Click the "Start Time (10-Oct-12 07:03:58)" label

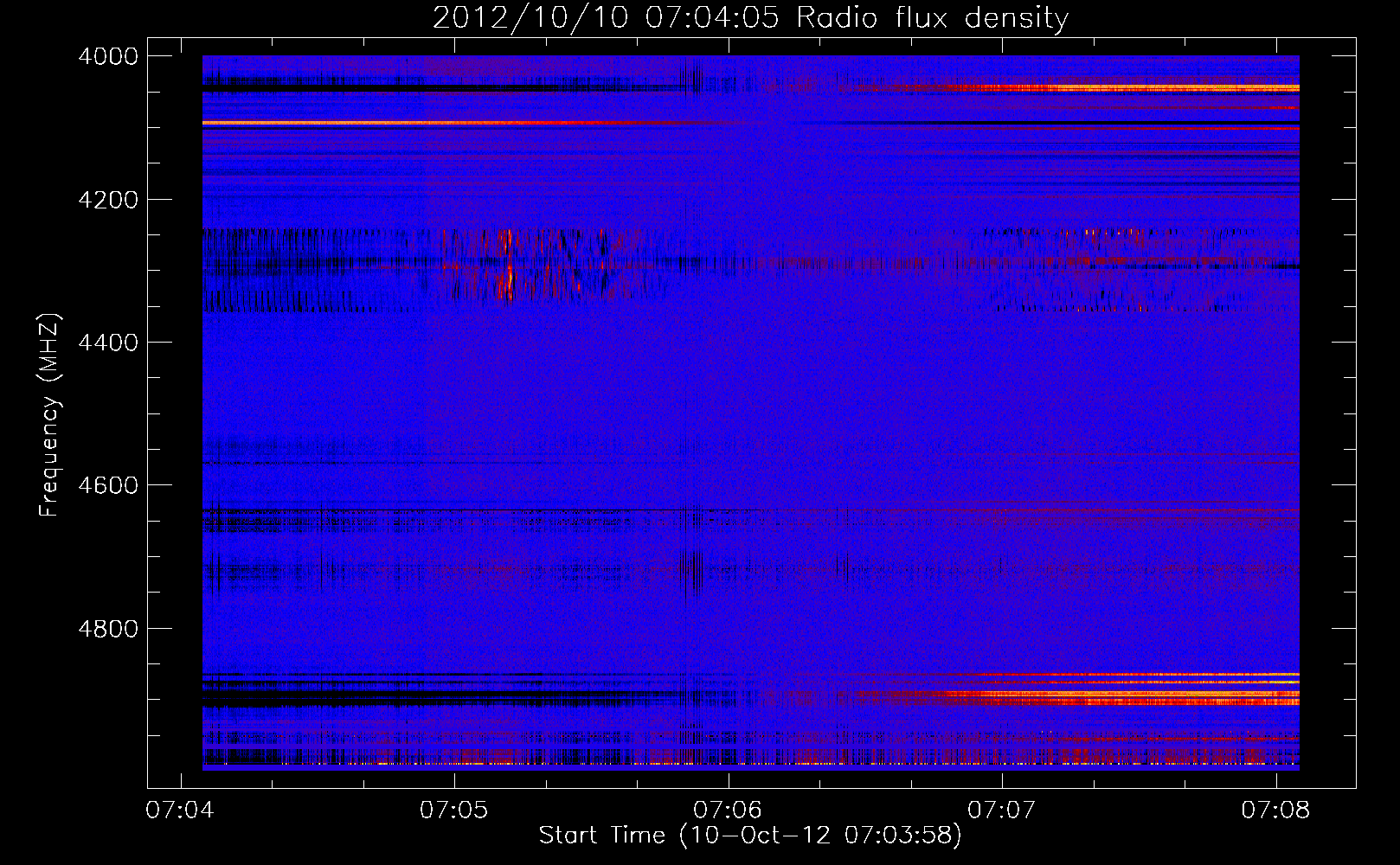750,836
